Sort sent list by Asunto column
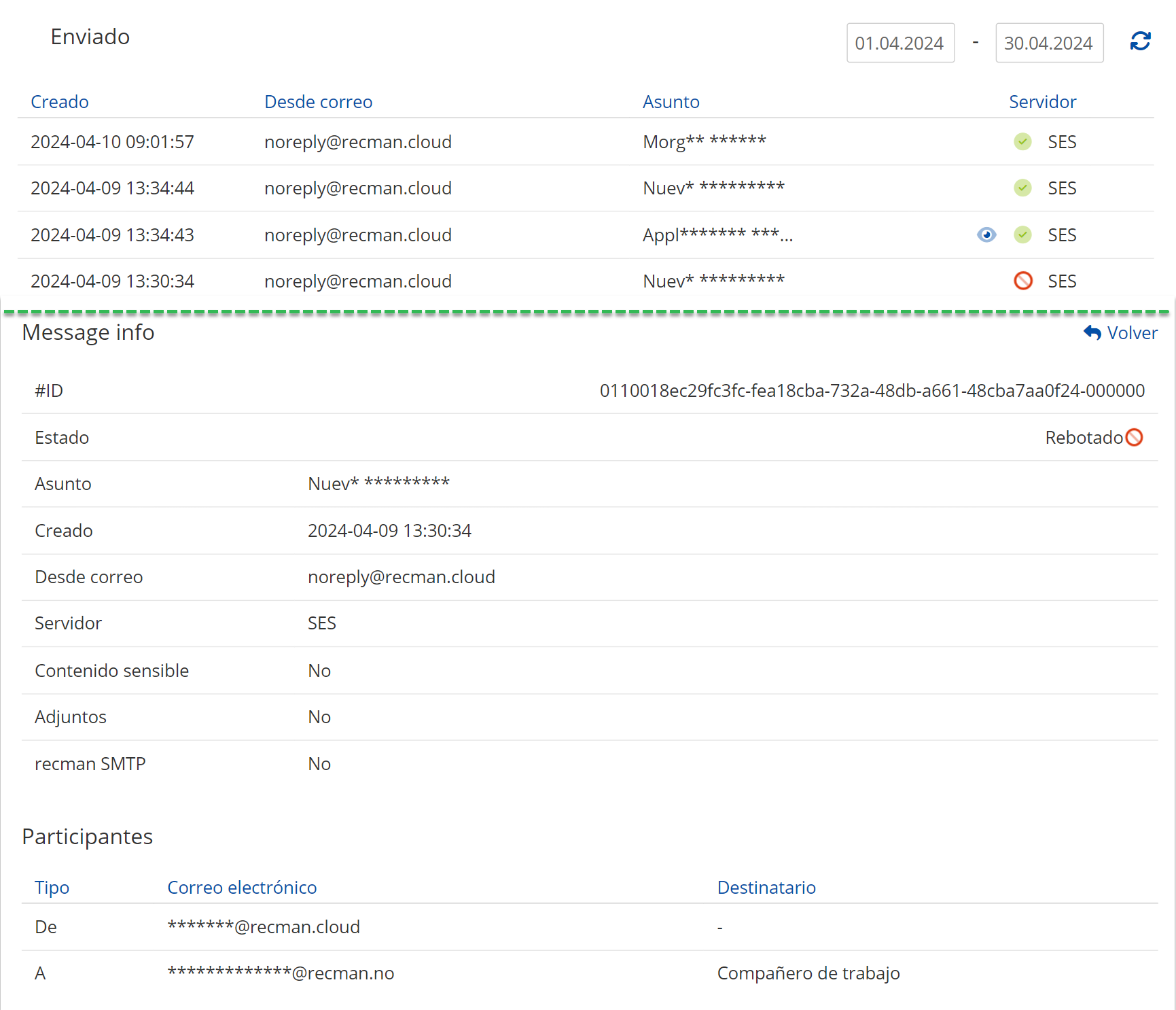Viewport: 1176px width, 1010px height. pyautogui.click(x=671, y=102)
